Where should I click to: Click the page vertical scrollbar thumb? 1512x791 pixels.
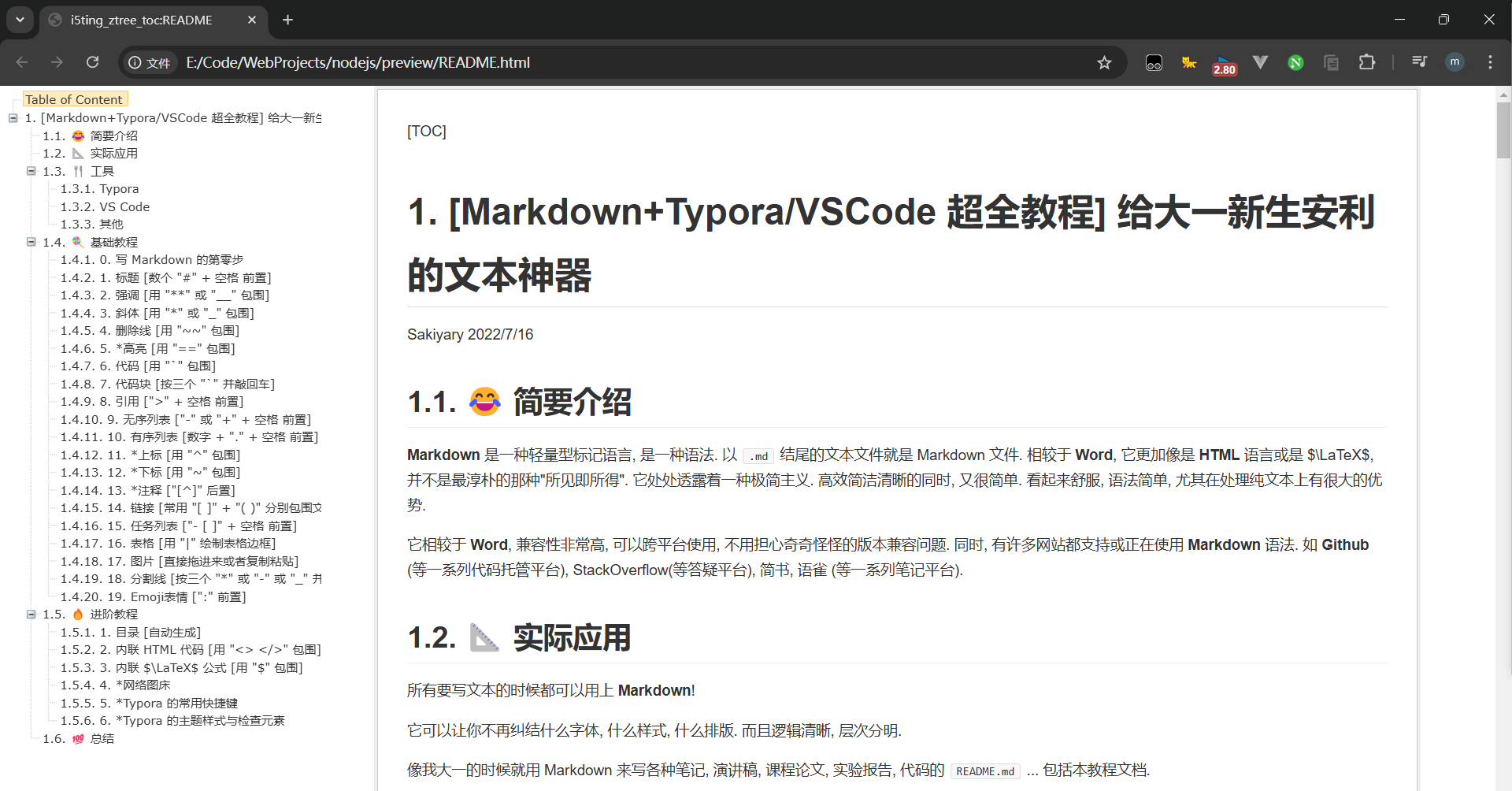coord(1503,131)
